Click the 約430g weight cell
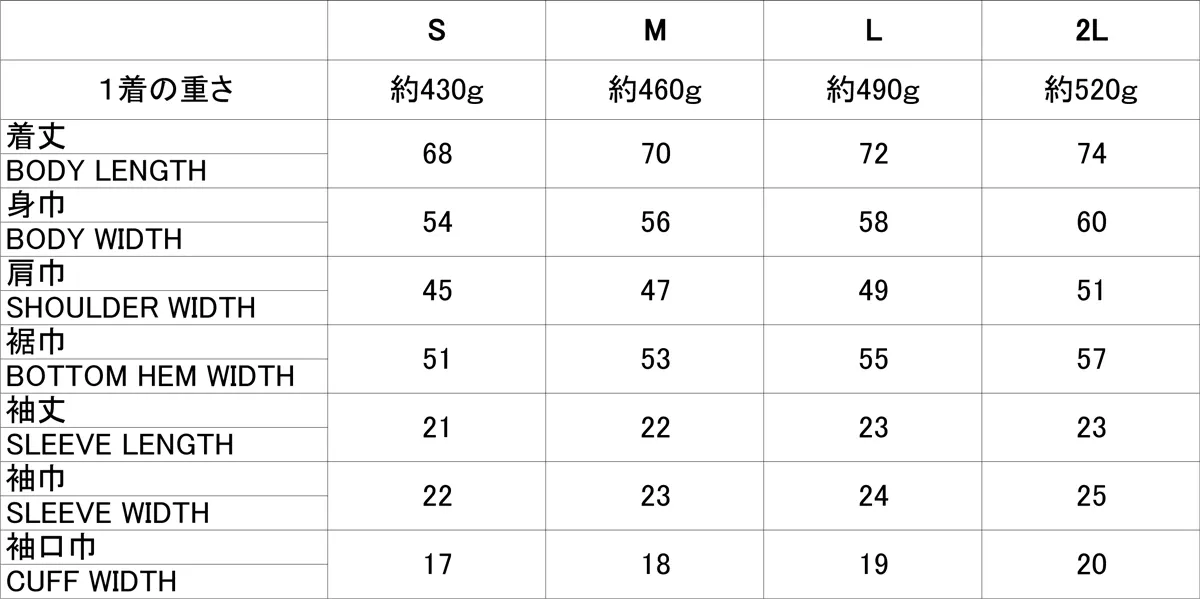This screenshot has height=599, width=1200. pos(437,92)
